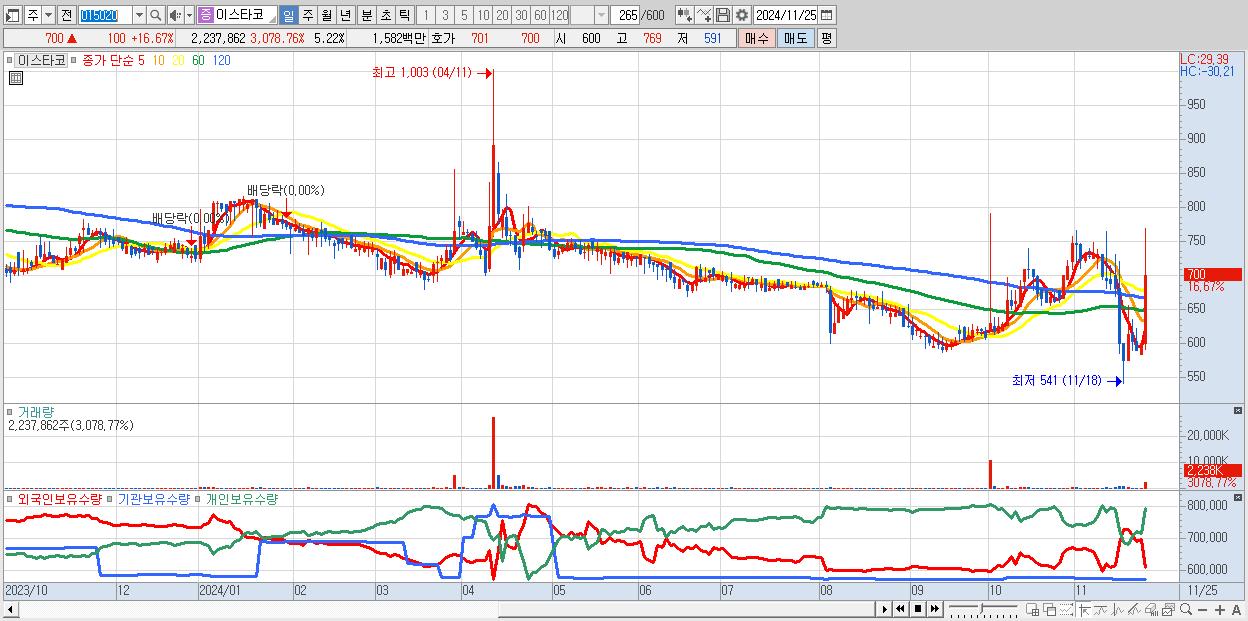The height and width of the screenshot is (621, 1248).
Task: Select the 5 interval preset
Action: pyautogui.click(x=464, y=15)
